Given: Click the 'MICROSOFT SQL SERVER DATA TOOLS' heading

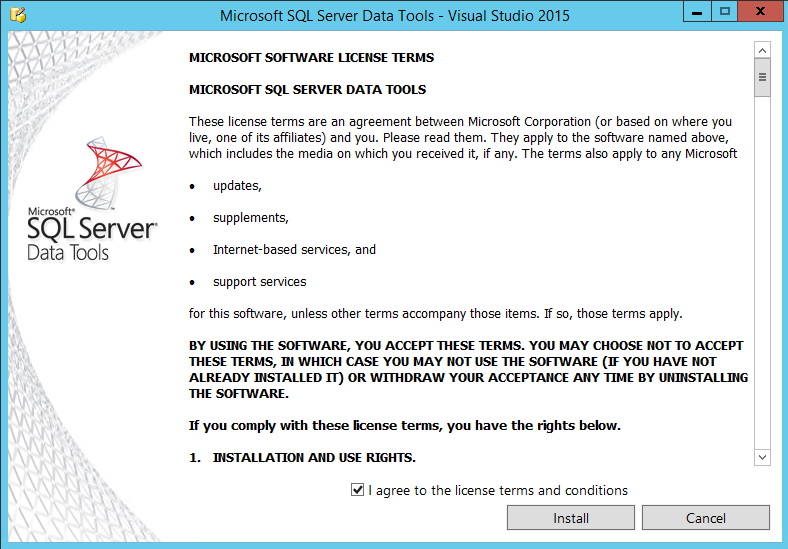Looking at the screenshot, I should tap(307, 89).
